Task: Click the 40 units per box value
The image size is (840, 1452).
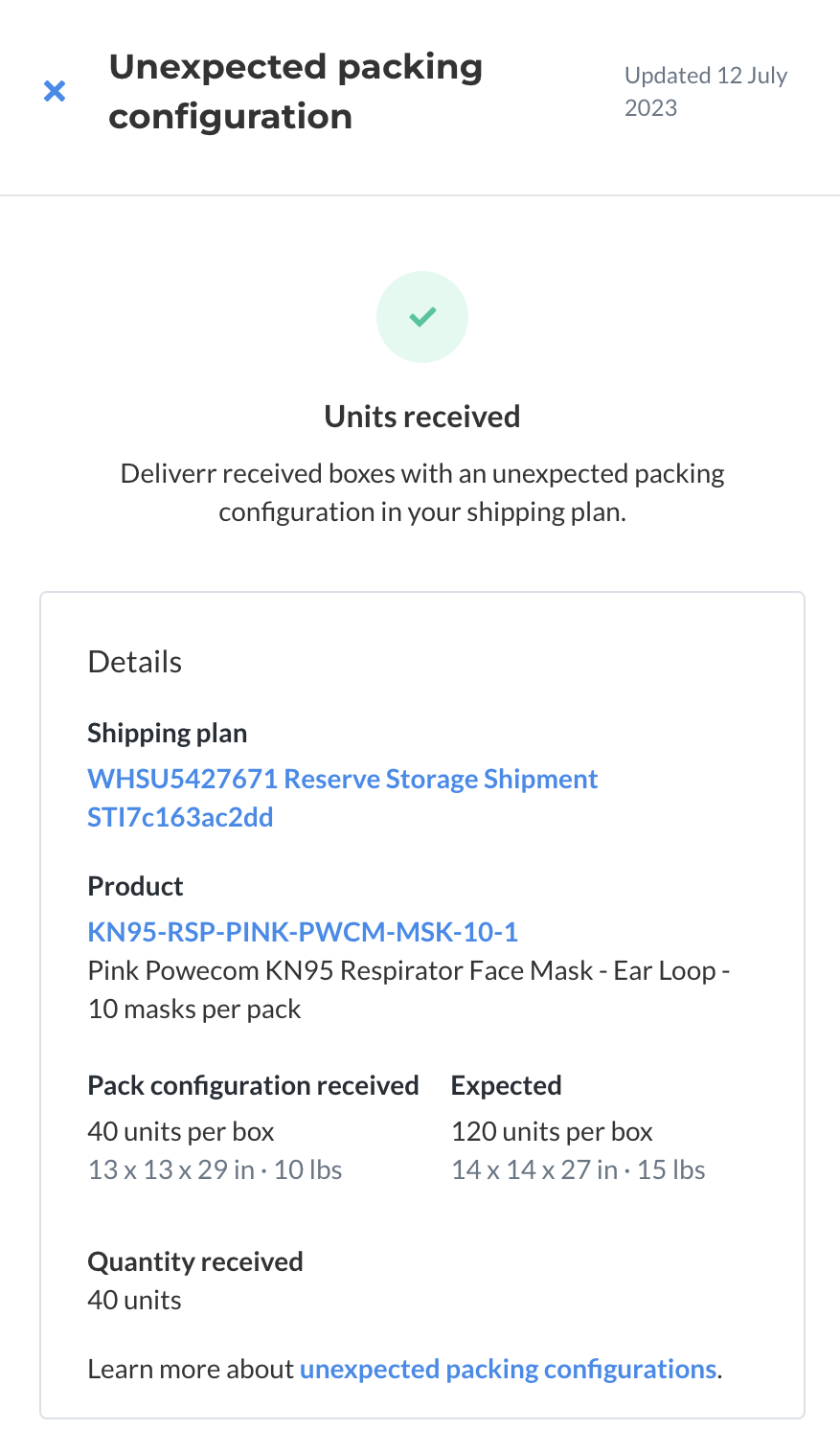Action: 181,1131
